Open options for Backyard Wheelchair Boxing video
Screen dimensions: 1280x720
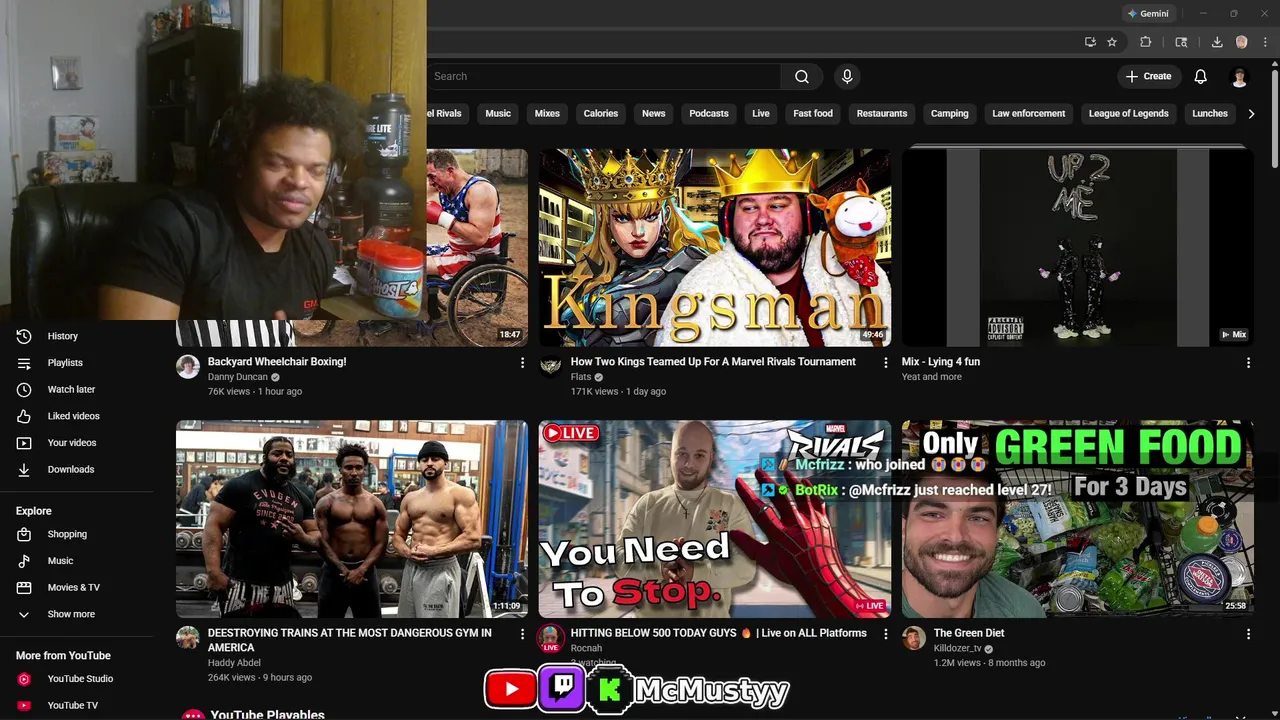point(522,363)
